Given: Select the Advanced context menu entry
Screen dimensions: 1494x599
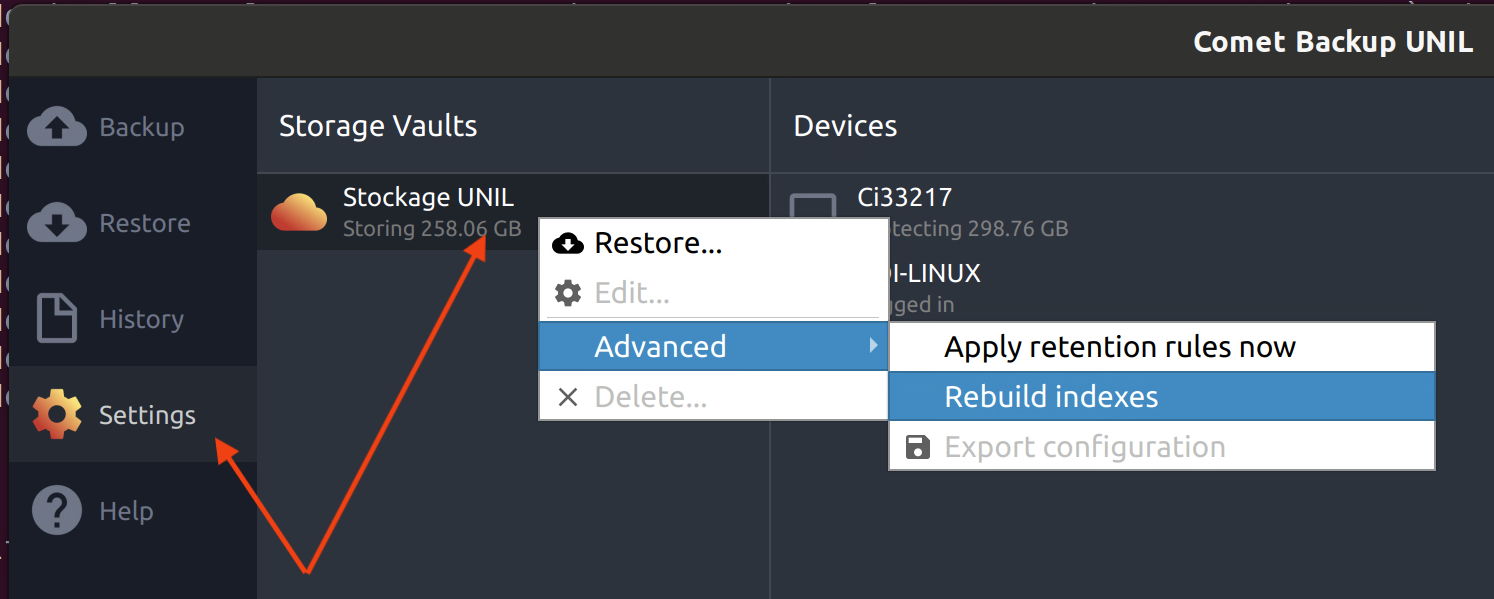Looking at the screenshot, I should pyautogui.click(x=660, y=347).
